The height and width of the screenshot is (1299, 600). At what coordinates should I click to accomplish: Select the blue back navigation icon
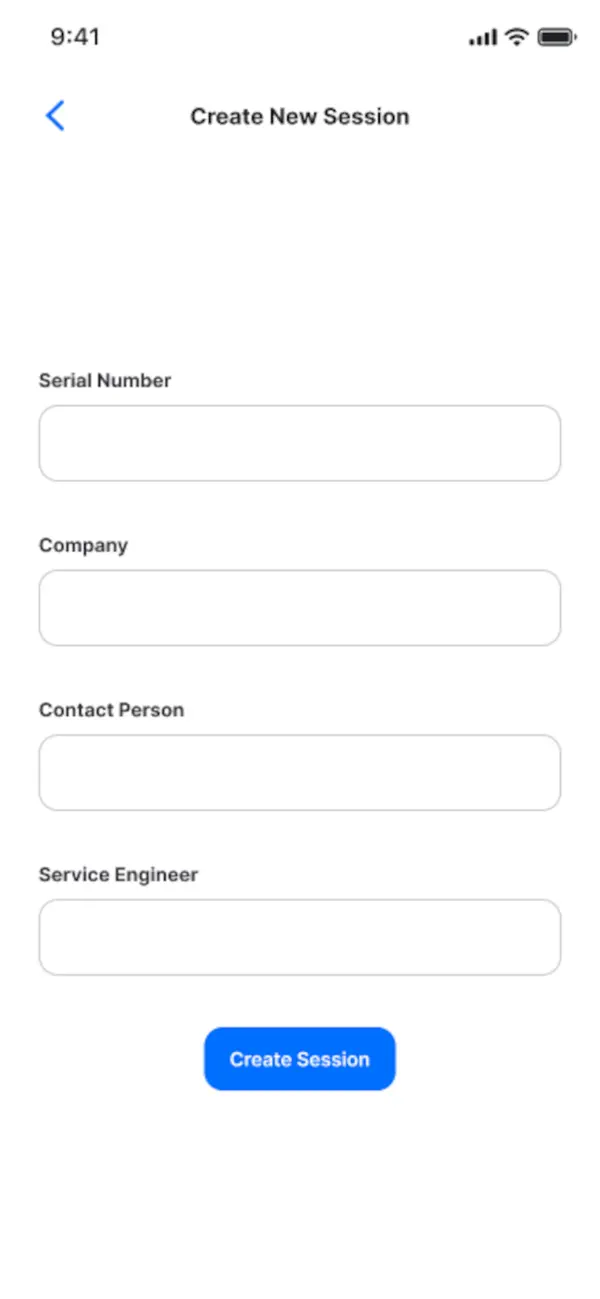click(x=56, y=115)
